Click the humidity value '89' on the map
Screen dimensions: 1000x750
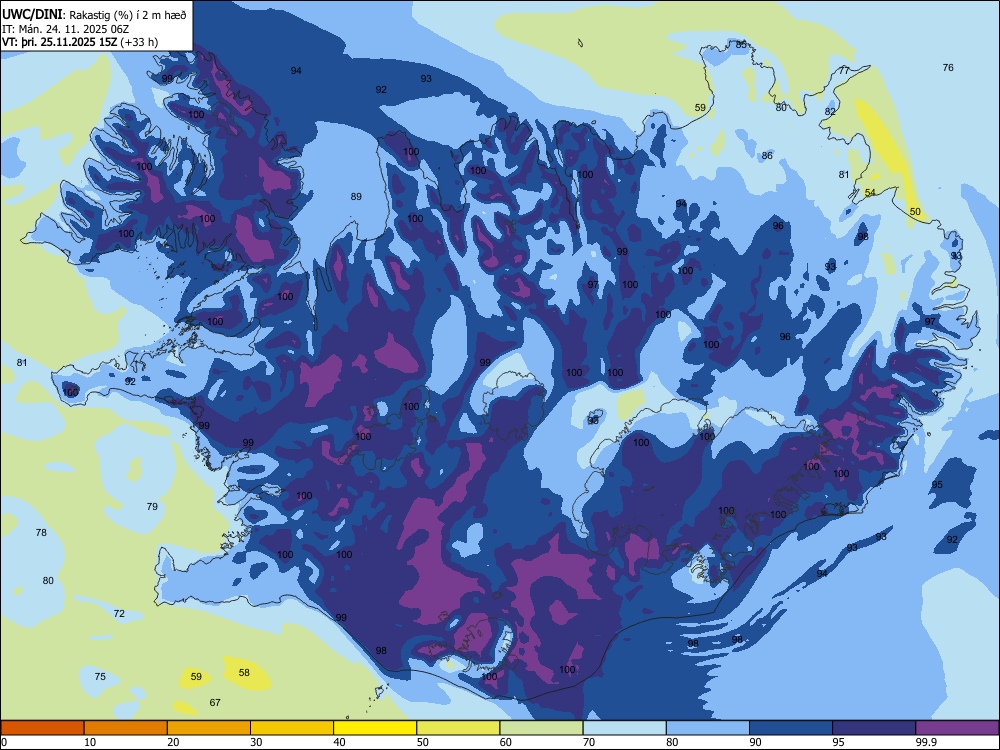(357, 196)
